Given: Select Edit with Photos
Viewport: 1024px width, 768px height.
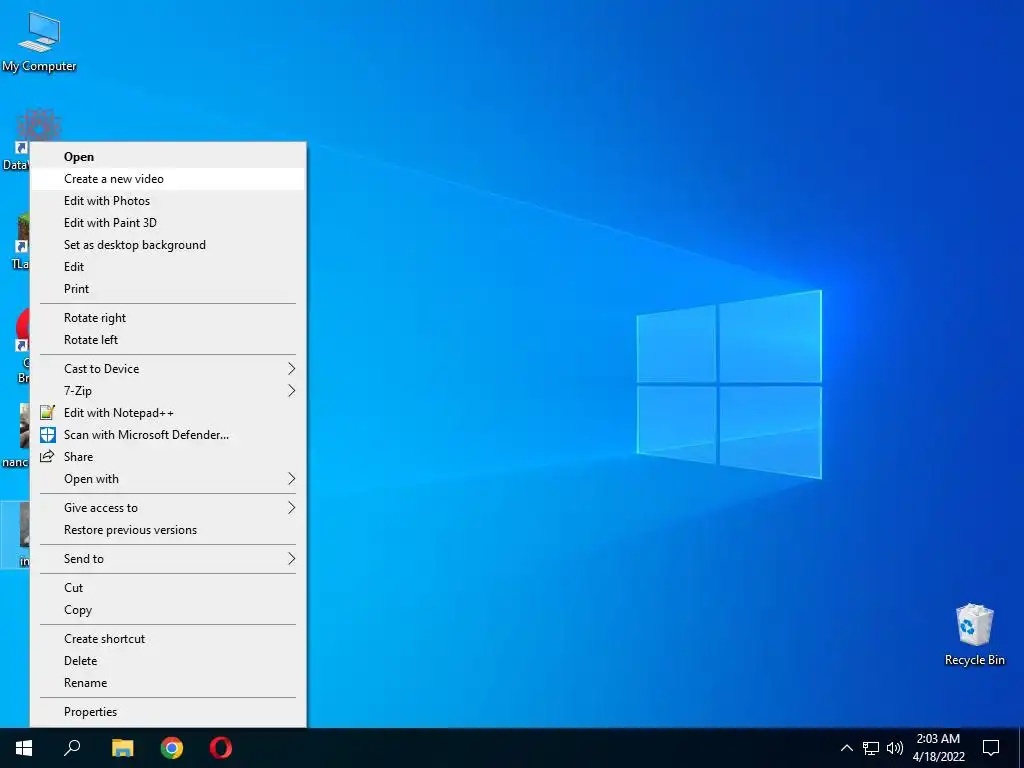Looking at the screenshot, I should click(x=168, y=200).
